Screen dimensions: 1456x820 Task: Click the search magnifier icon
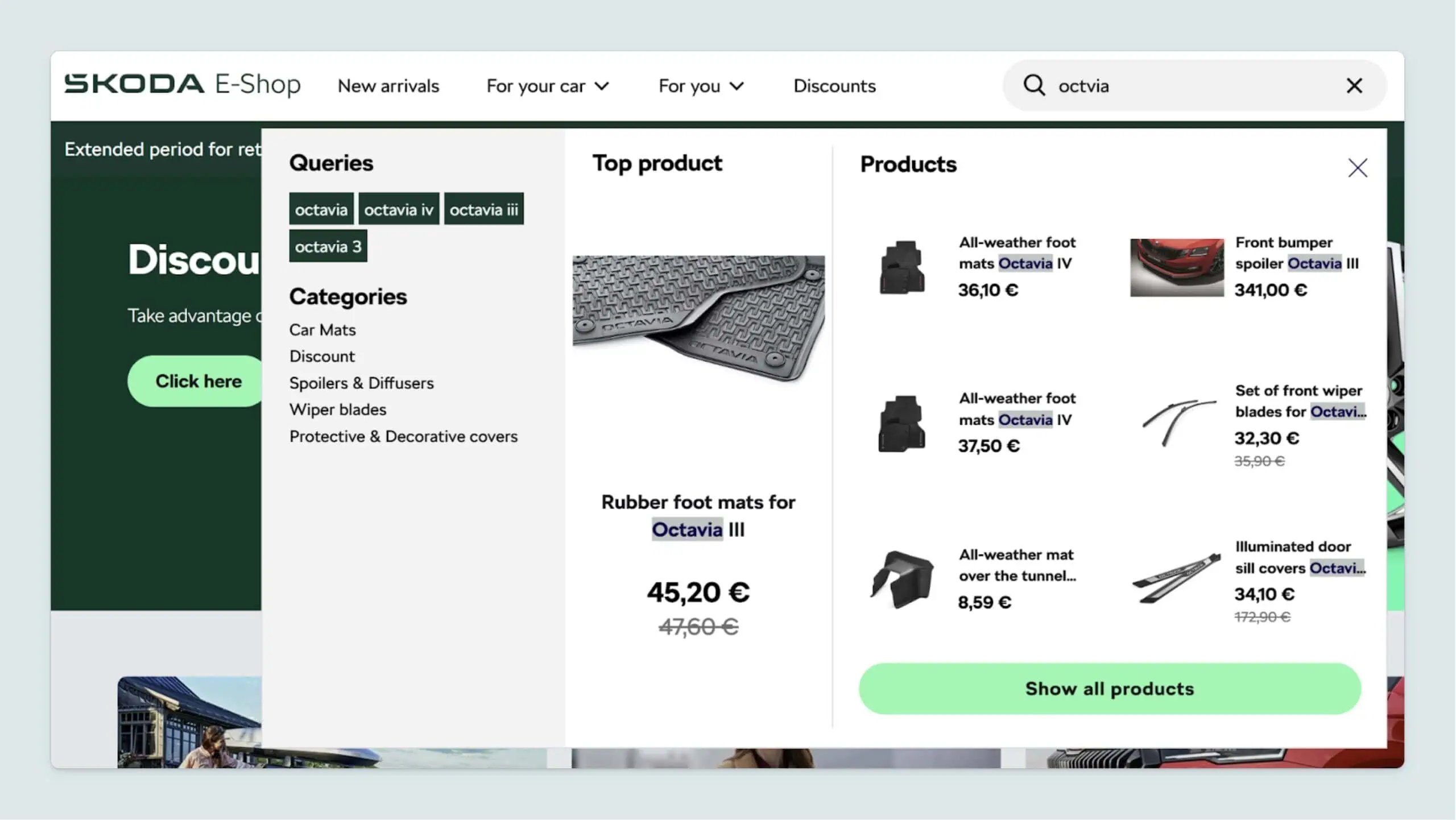coord(1034,85)
